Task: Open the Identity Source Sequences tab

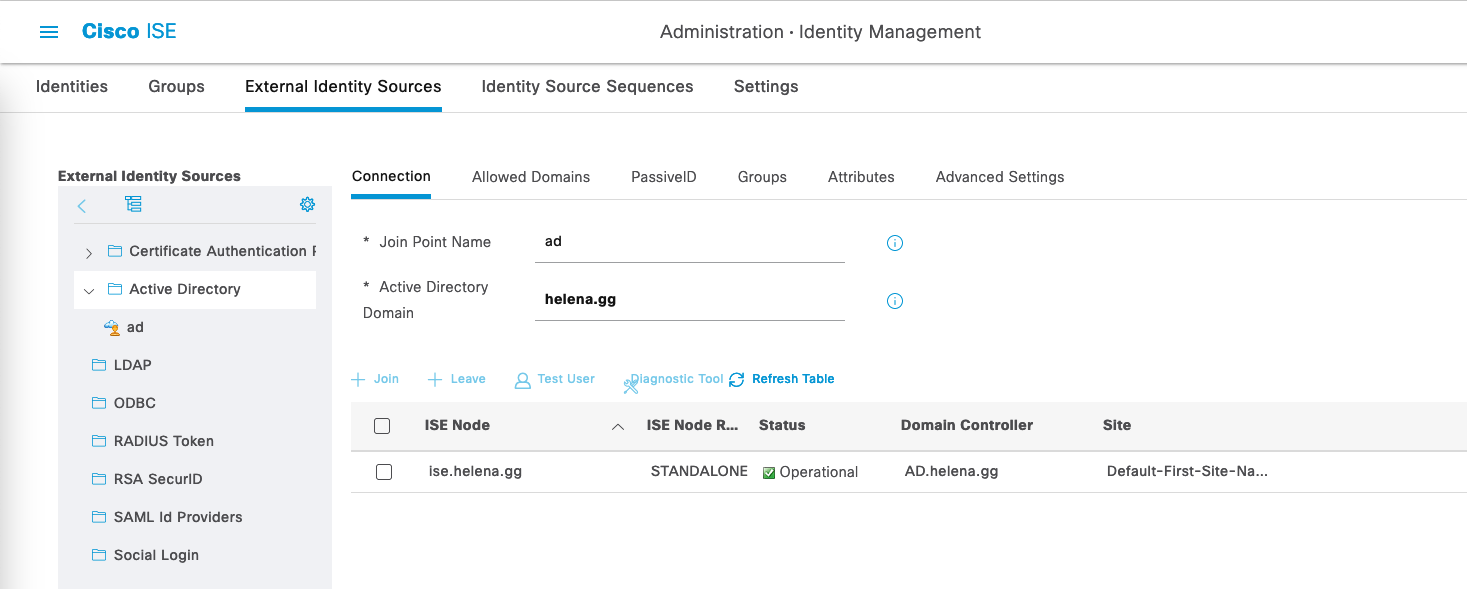Action: [x=587, y=86]
